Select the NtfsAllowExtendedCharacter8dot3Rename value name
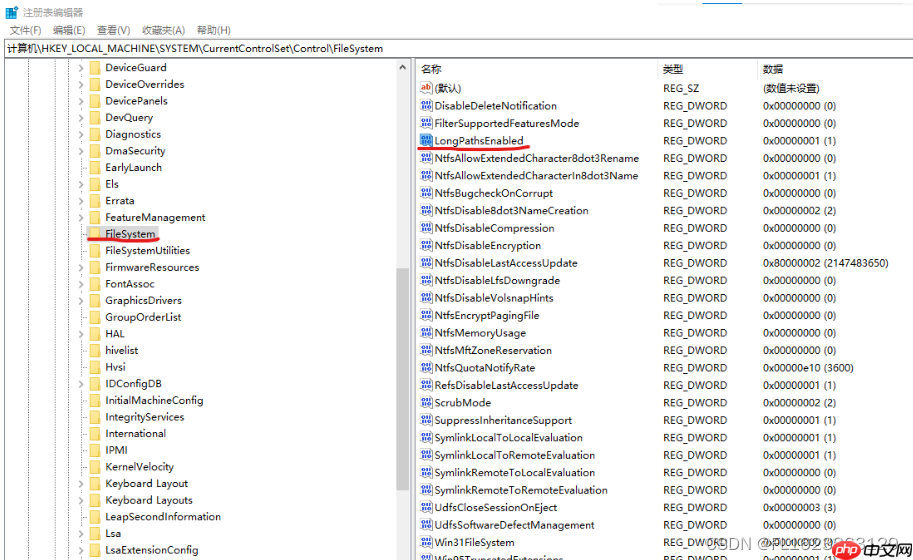913x560 pixels. coord(537,158)
